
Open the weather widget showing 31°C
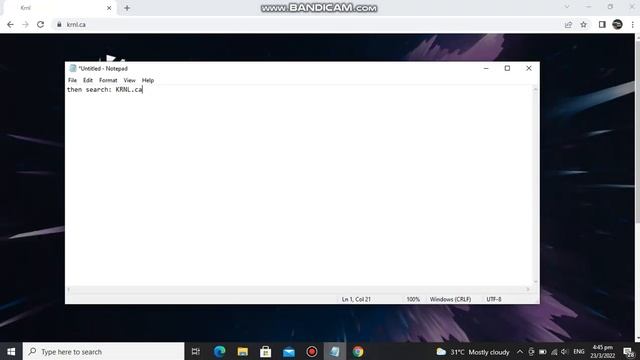pyautogui.click(x=473, y=351)
